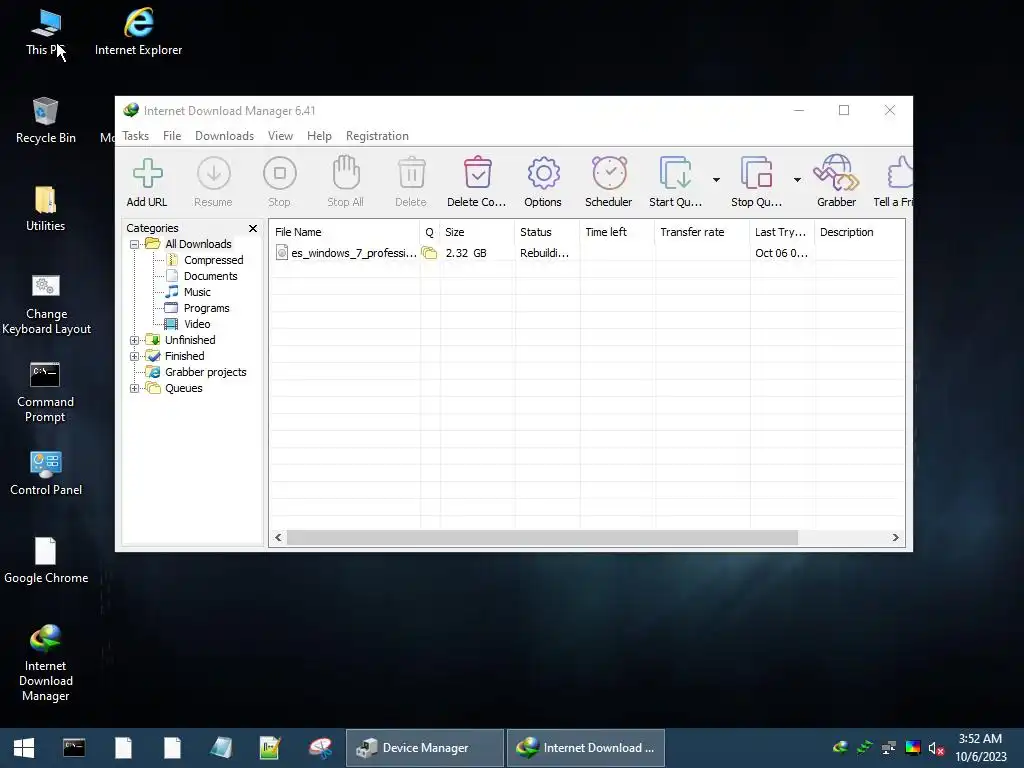Click the Start Queue toolbar icon

coord(675,173)
